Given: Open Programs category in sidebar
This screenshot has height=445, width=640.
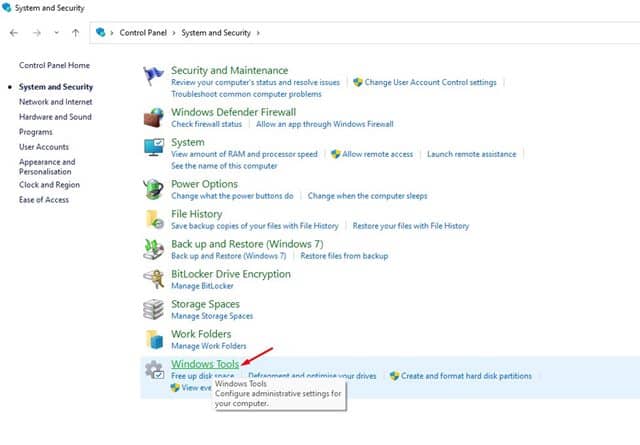Looking at the screenshot, I should 36,132.
